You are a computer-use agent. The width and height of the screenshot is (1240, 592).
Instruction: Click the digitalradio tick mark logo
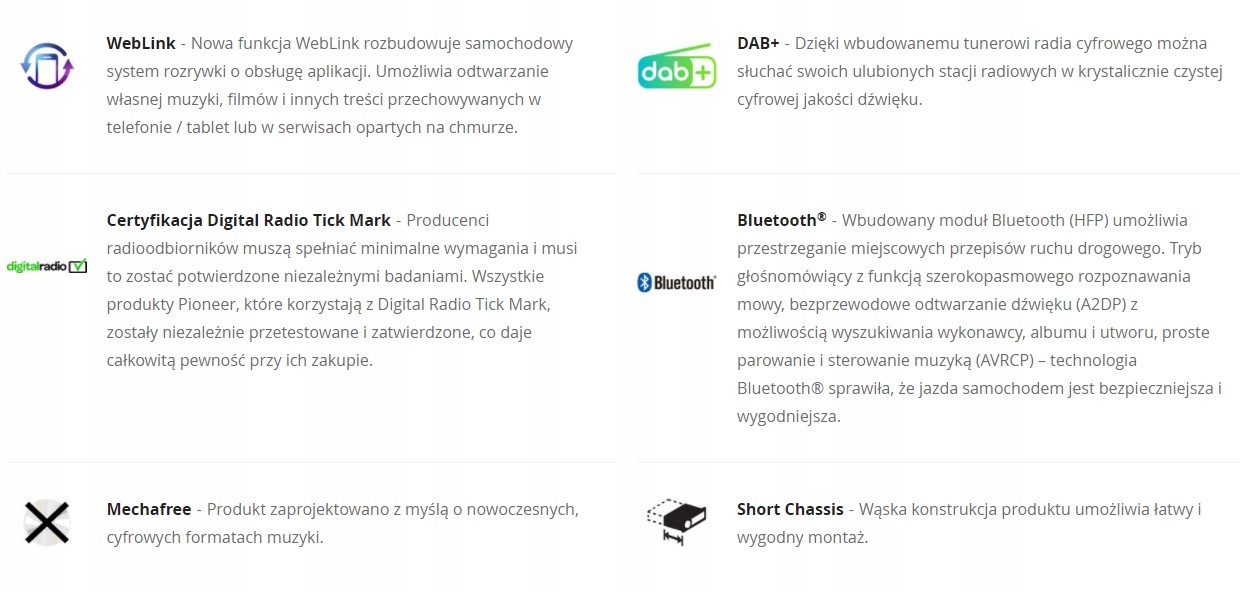(47, 266)
